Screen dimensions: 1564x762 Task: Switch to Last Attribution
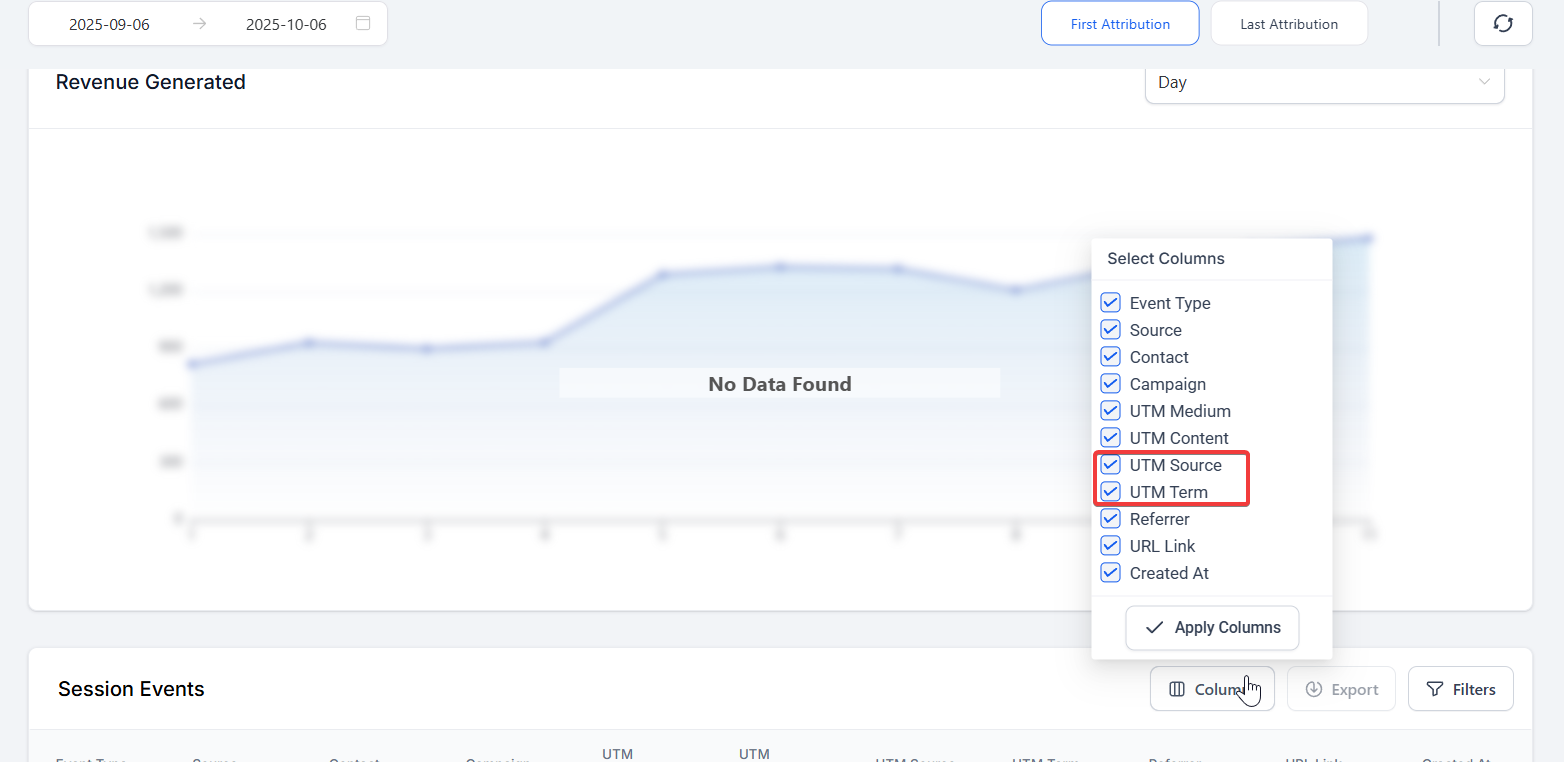[1289, 24]
